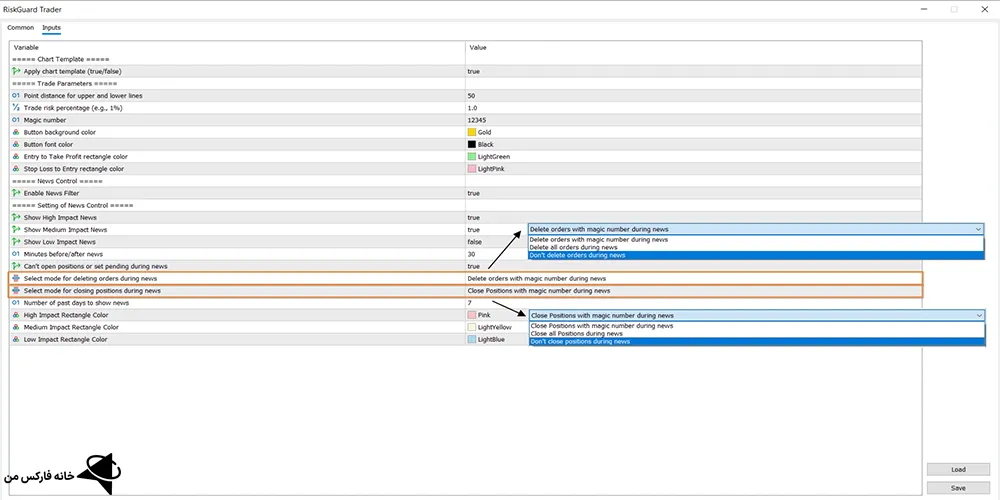
Task: Click icon beside High Impact Rectangle Color
Action: coord(16,315)
